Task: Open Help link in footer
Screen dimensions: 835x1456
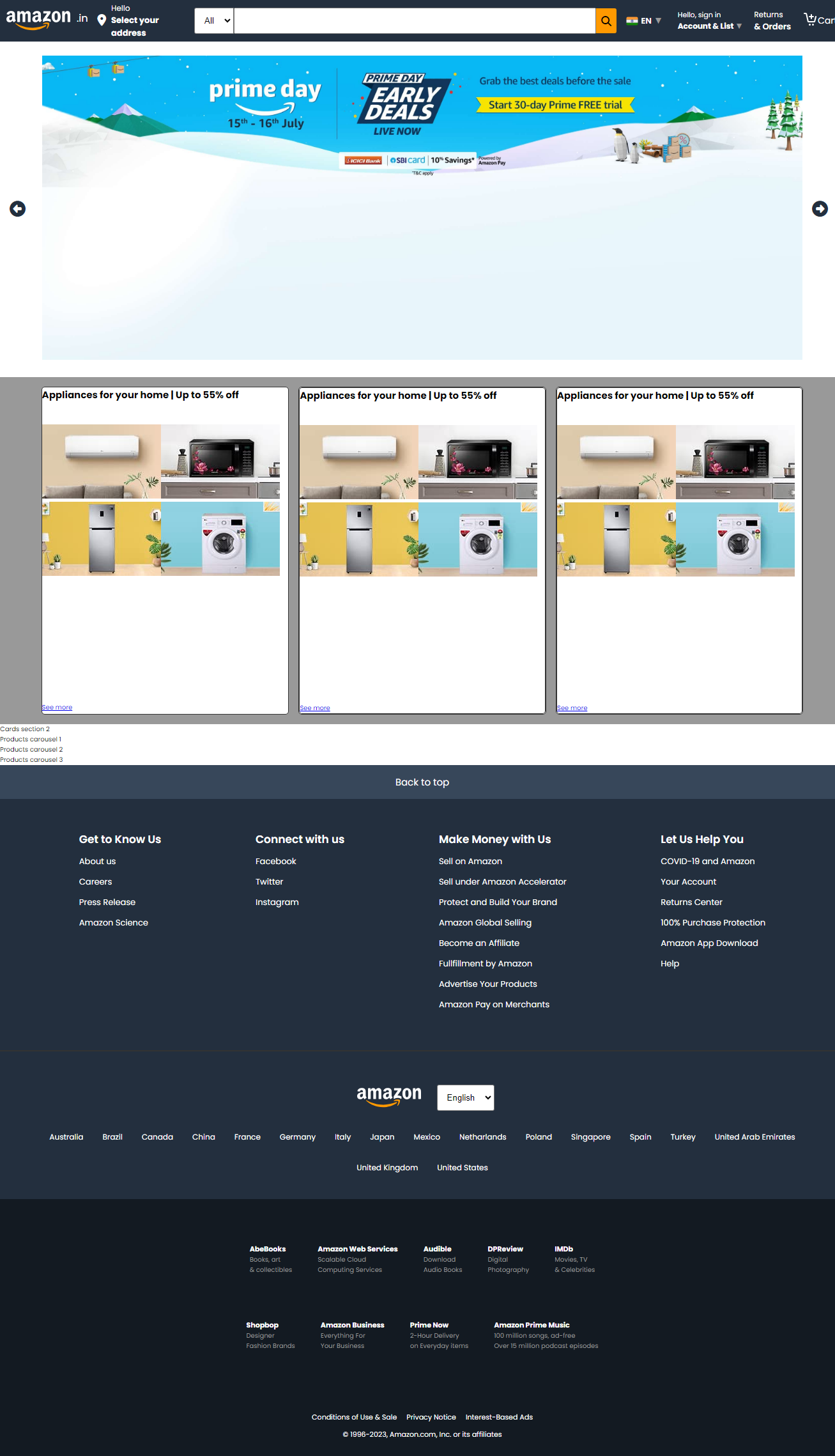Action: click(670, 964)
